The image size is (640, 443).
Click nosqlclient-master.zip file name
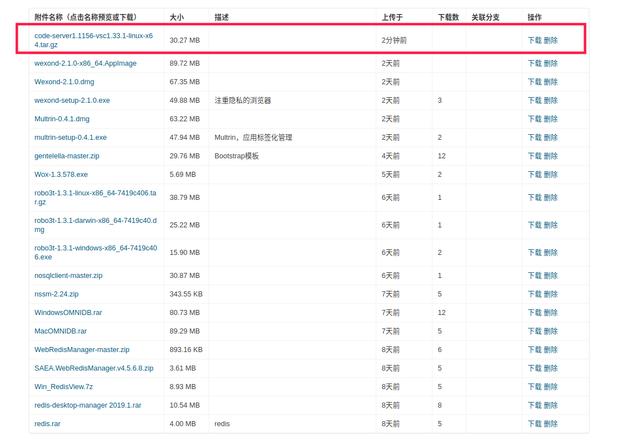68,276
